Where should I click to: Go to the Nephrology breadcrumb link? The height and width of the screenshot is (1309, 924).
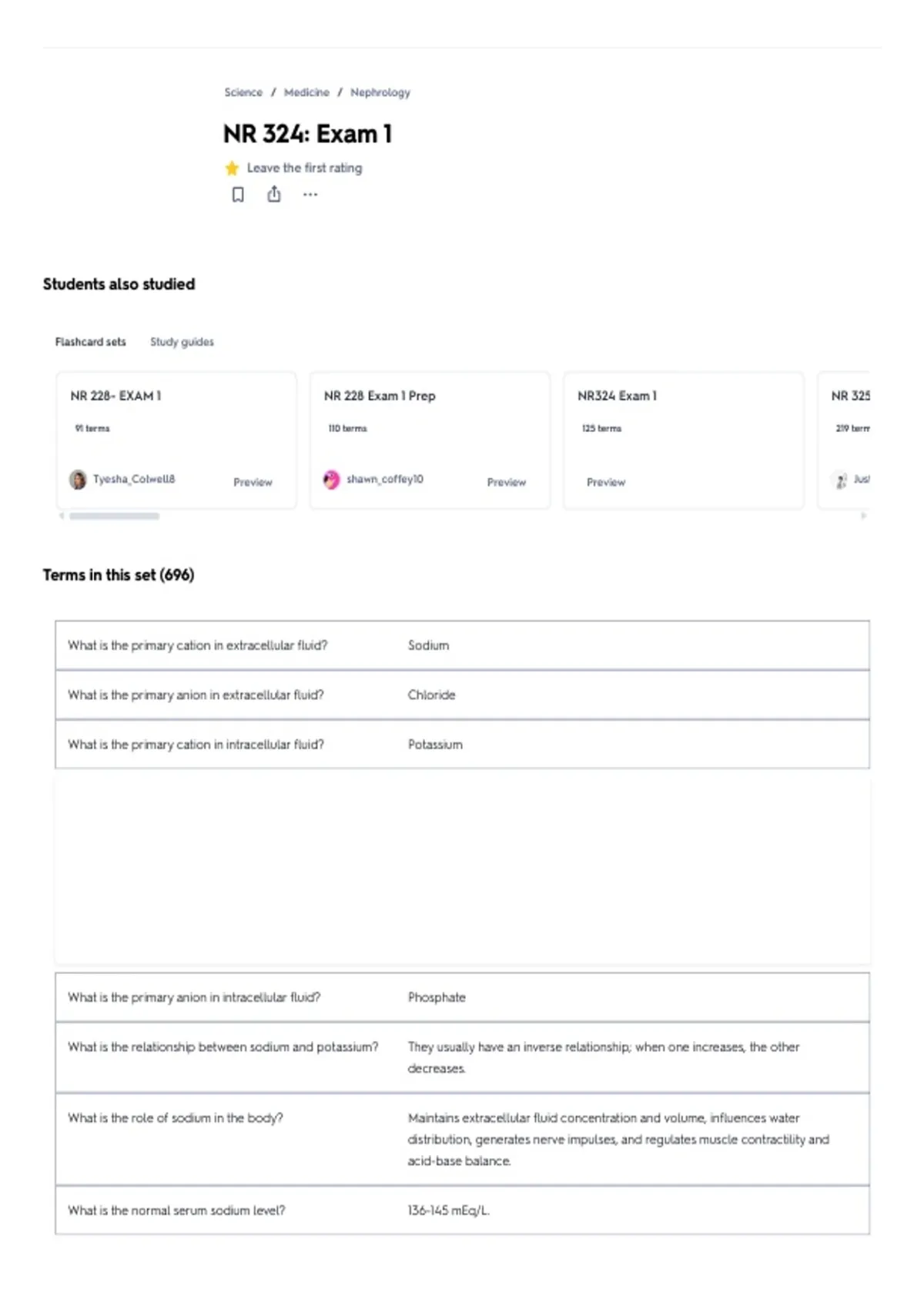[x=380, y=92]
